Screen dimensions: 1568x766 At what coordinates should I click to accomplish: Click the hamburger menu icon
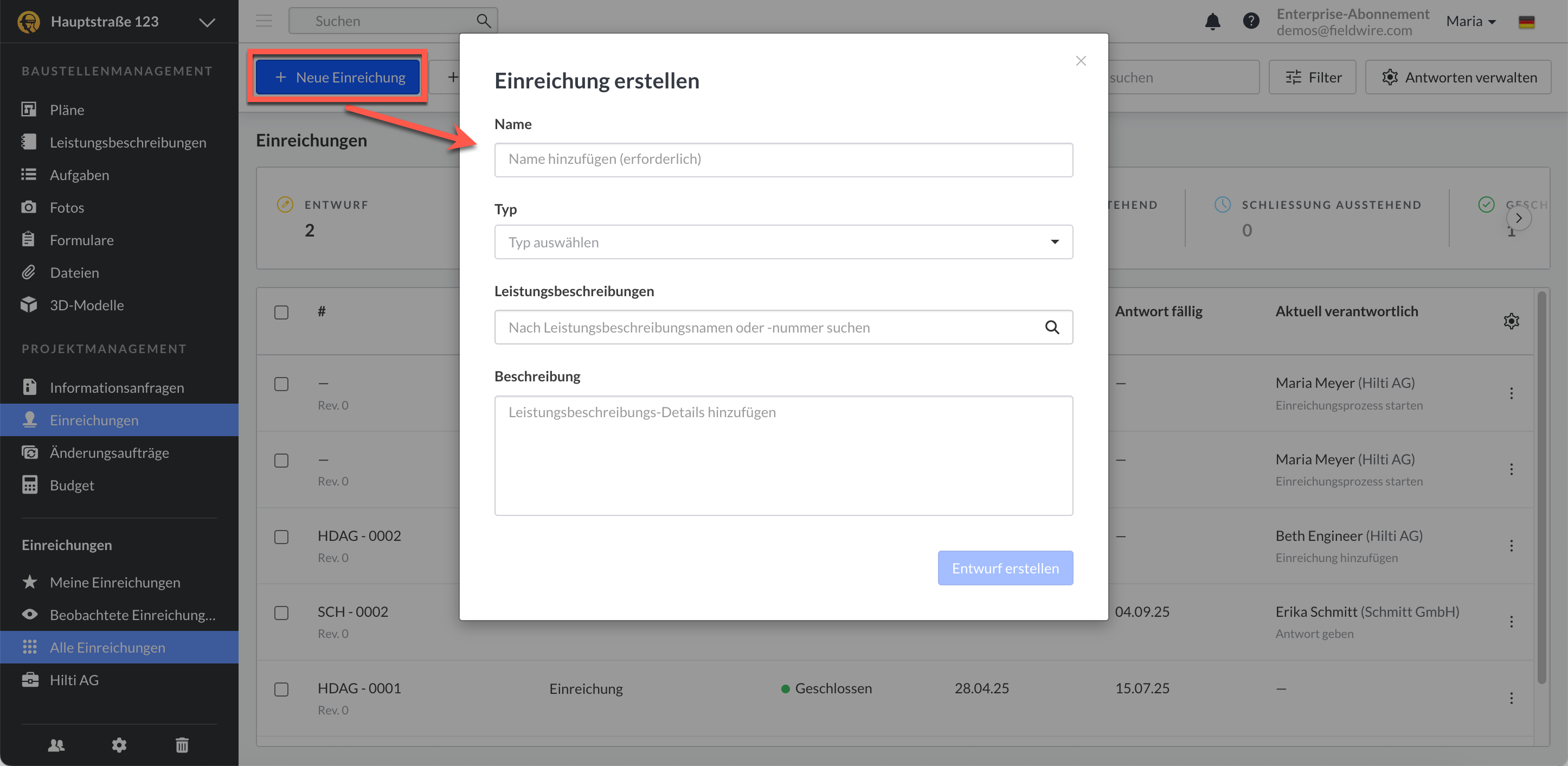[x=264, y=21]
